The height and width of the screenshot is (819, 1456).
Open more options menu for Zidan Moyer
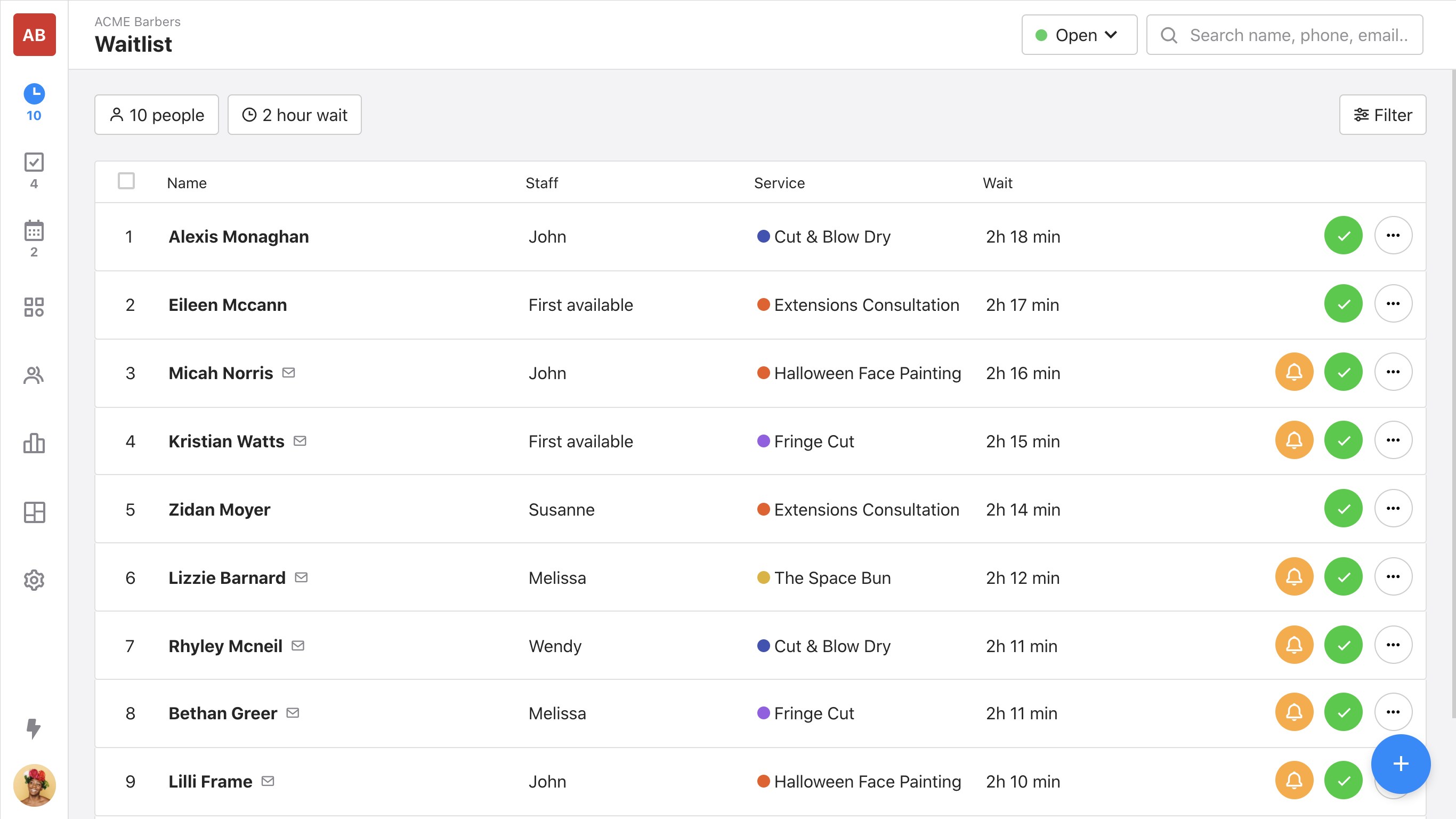1393,509
